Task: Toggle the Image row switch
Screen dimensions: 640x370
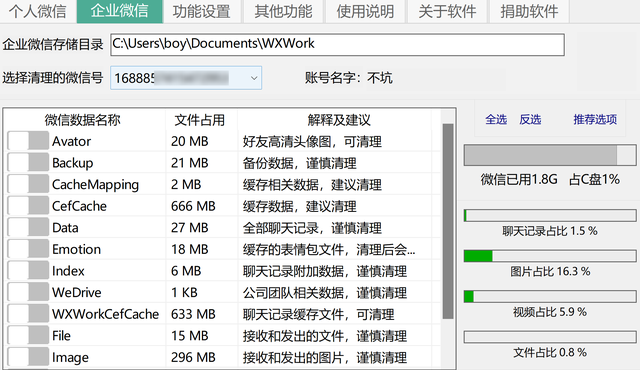Action: point(28,357)
